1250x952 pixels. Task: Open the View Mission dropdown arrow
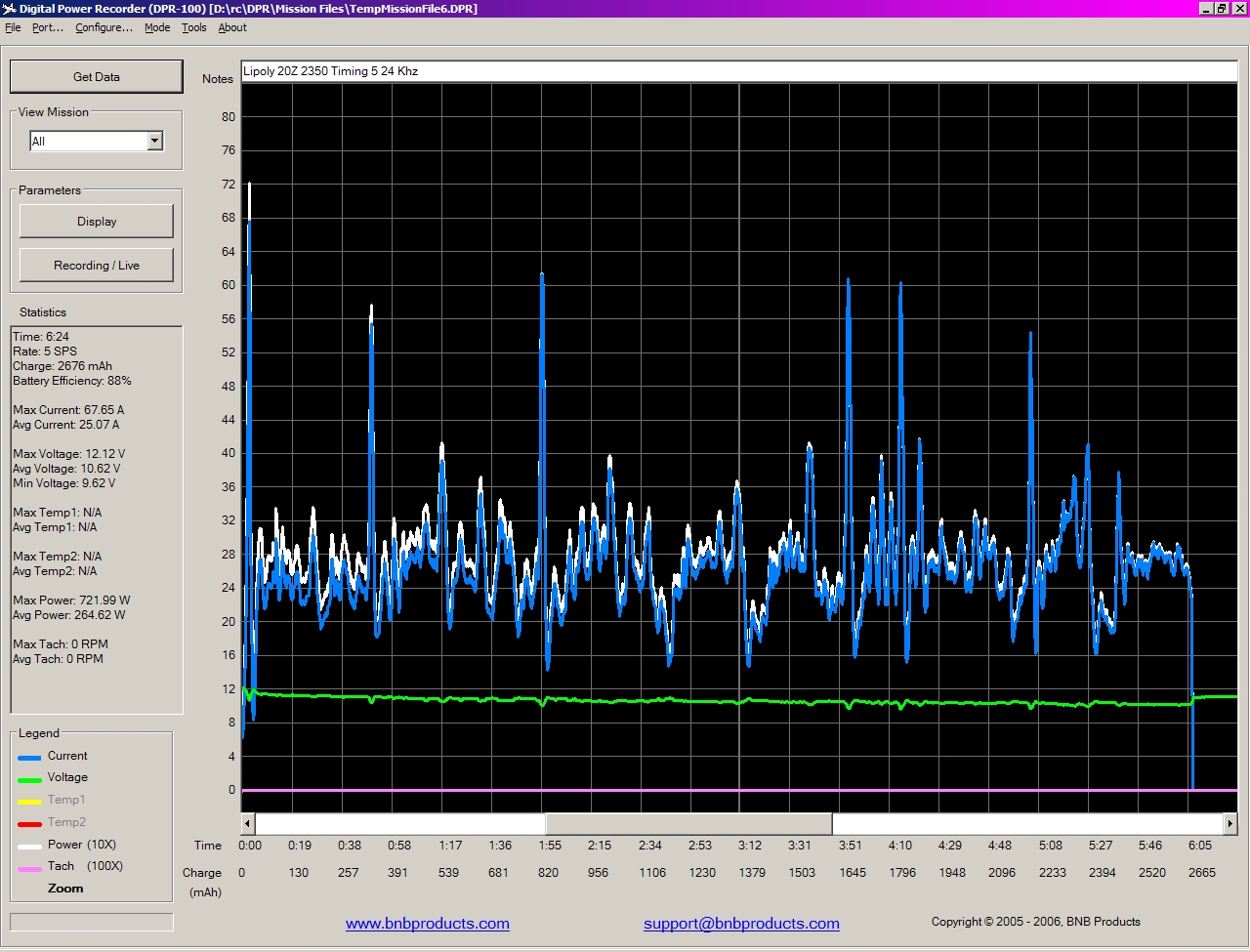click(154, 142)
